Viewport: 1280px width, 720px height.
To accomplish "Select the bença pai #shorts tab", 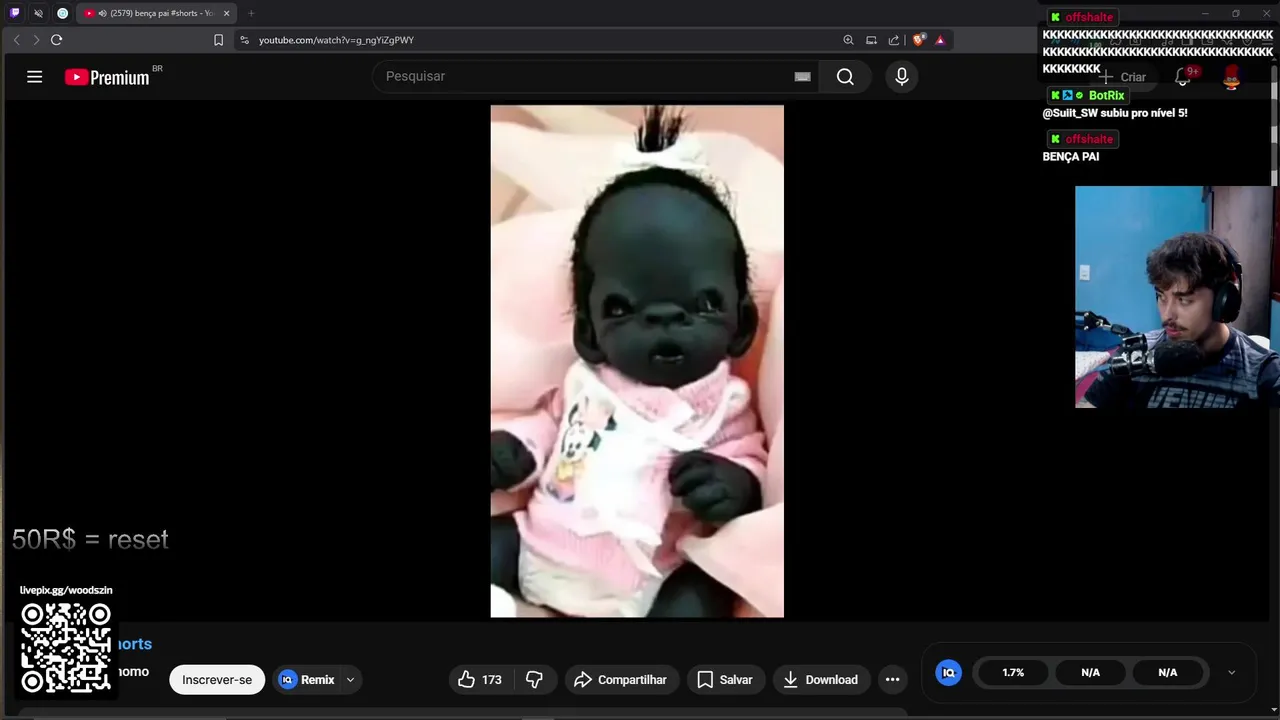I will pyautogui.click(x=157, y=13).
